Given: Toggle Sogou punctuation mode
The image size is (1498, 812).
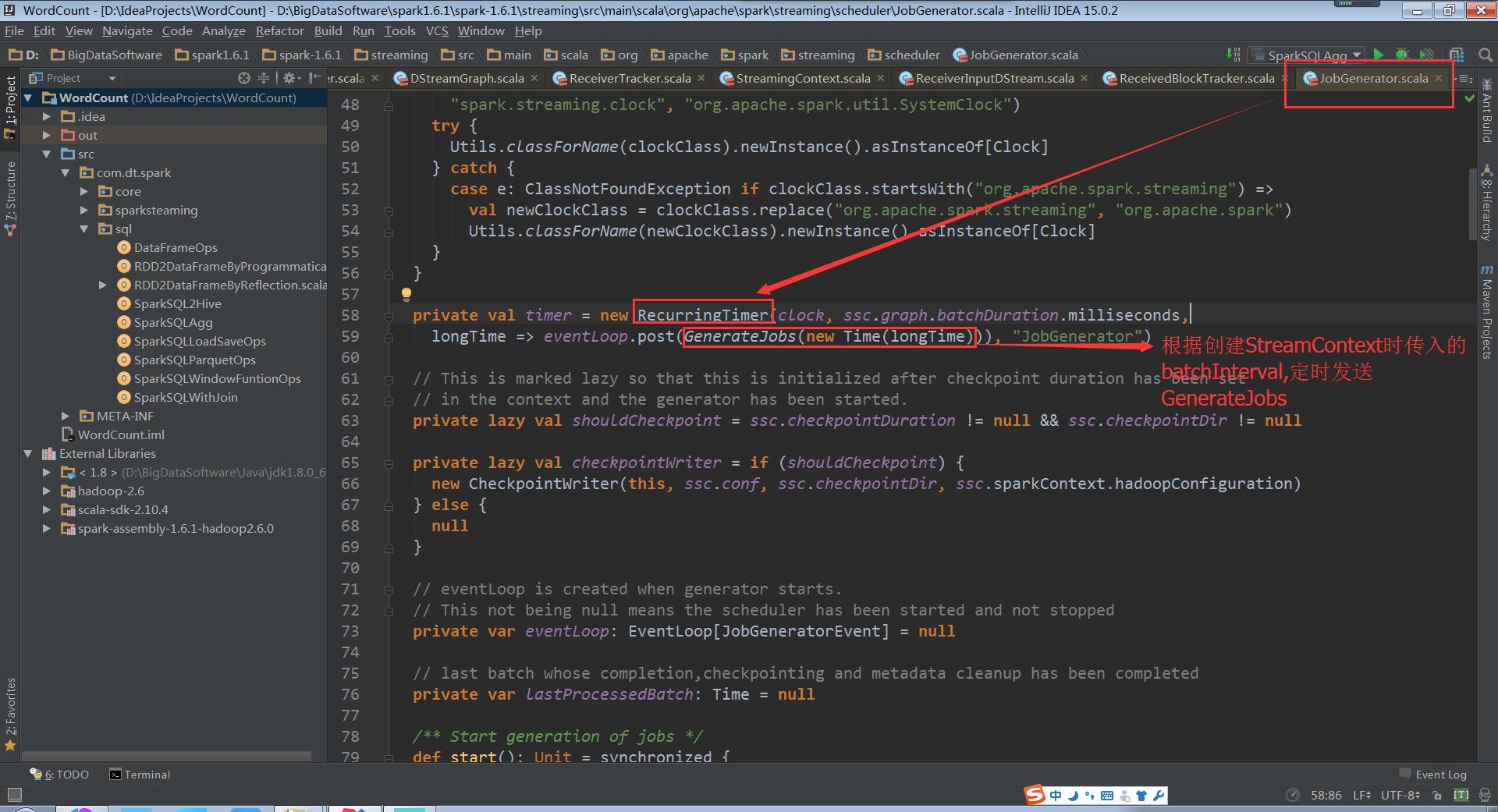Looking at the screenshot, I should pyautogui.click(x=1089, y=796).
